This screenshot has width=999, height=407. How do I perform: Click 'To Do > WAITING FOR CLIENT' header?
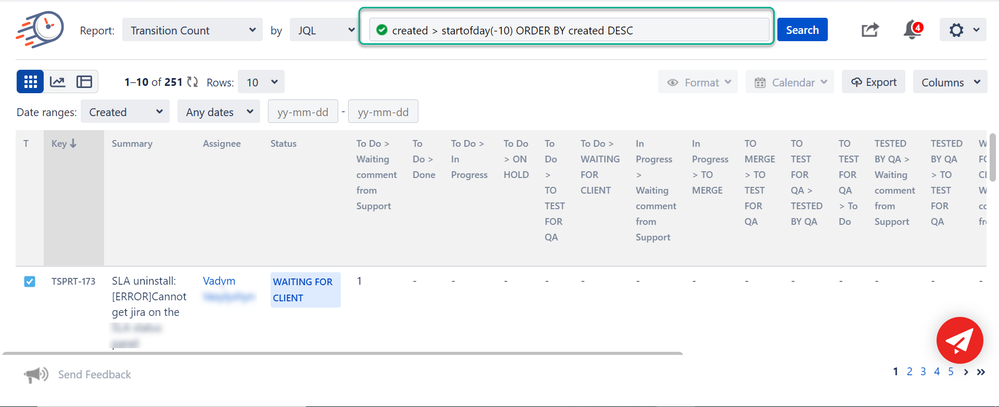click(x=600, y=167)
